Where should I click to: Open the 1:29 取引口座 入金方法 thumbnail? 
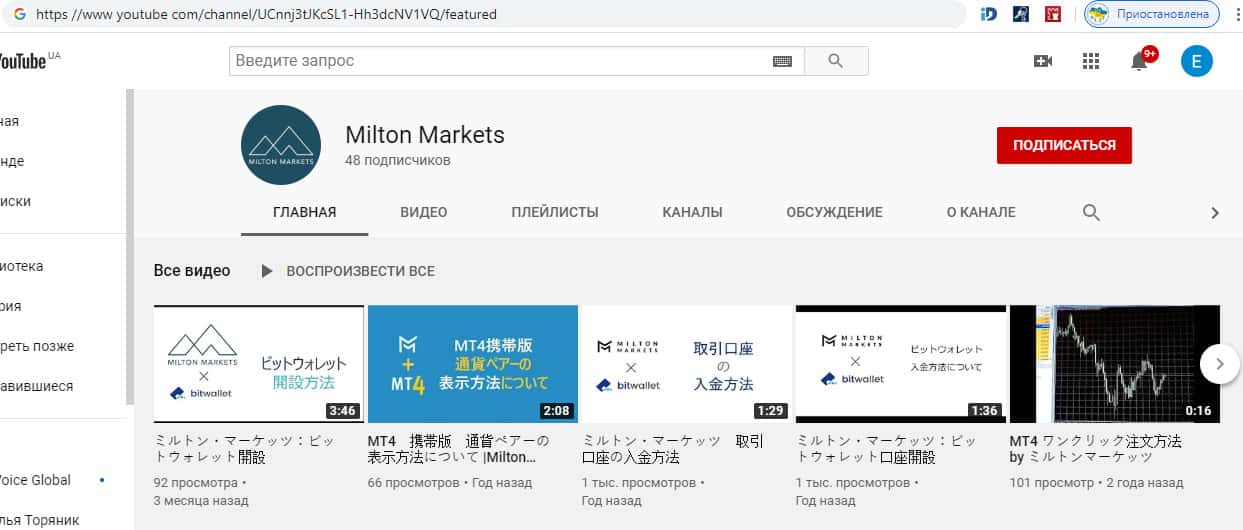click(687, 364)
